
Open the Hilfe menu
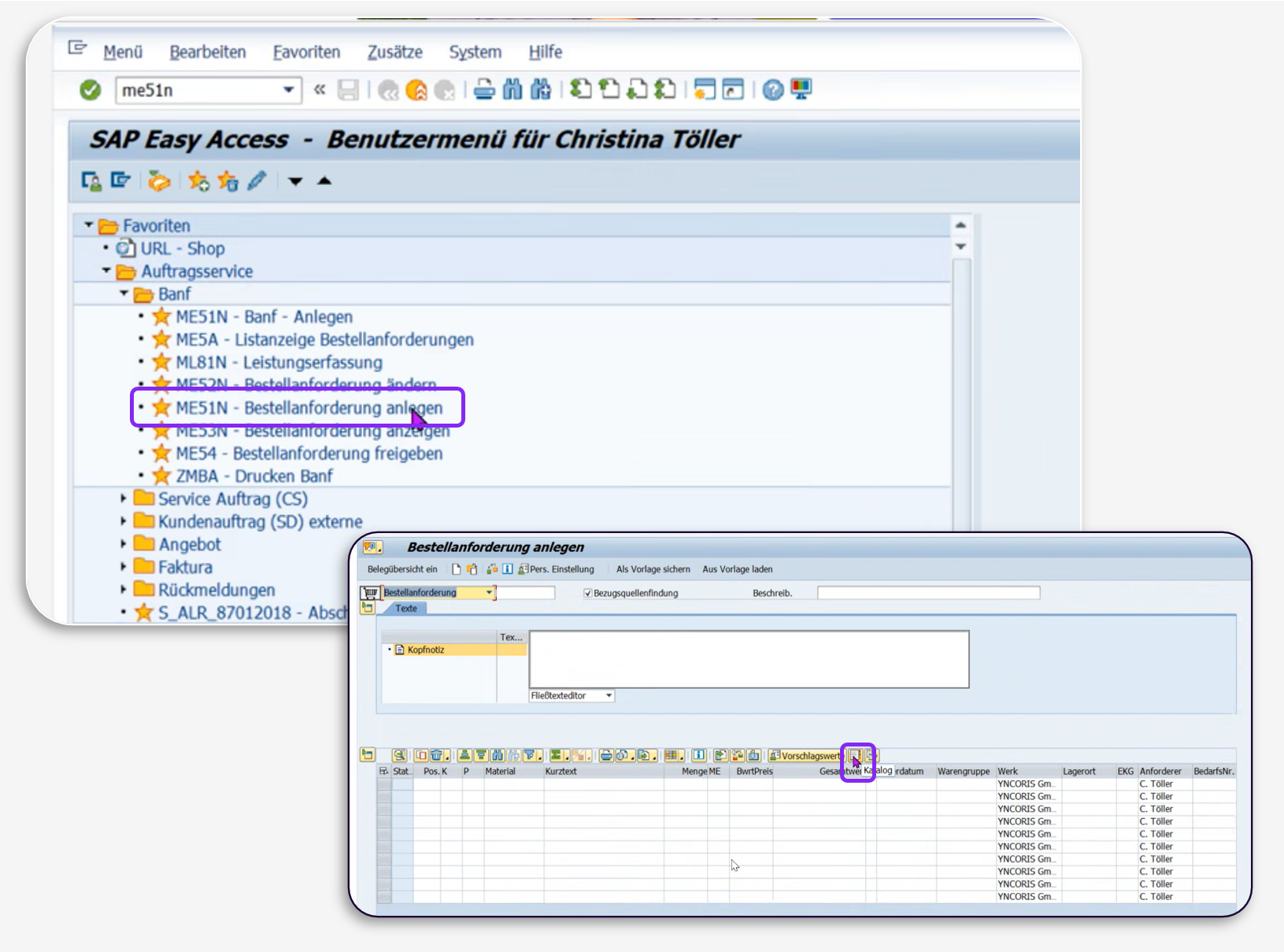click(545, 52)
